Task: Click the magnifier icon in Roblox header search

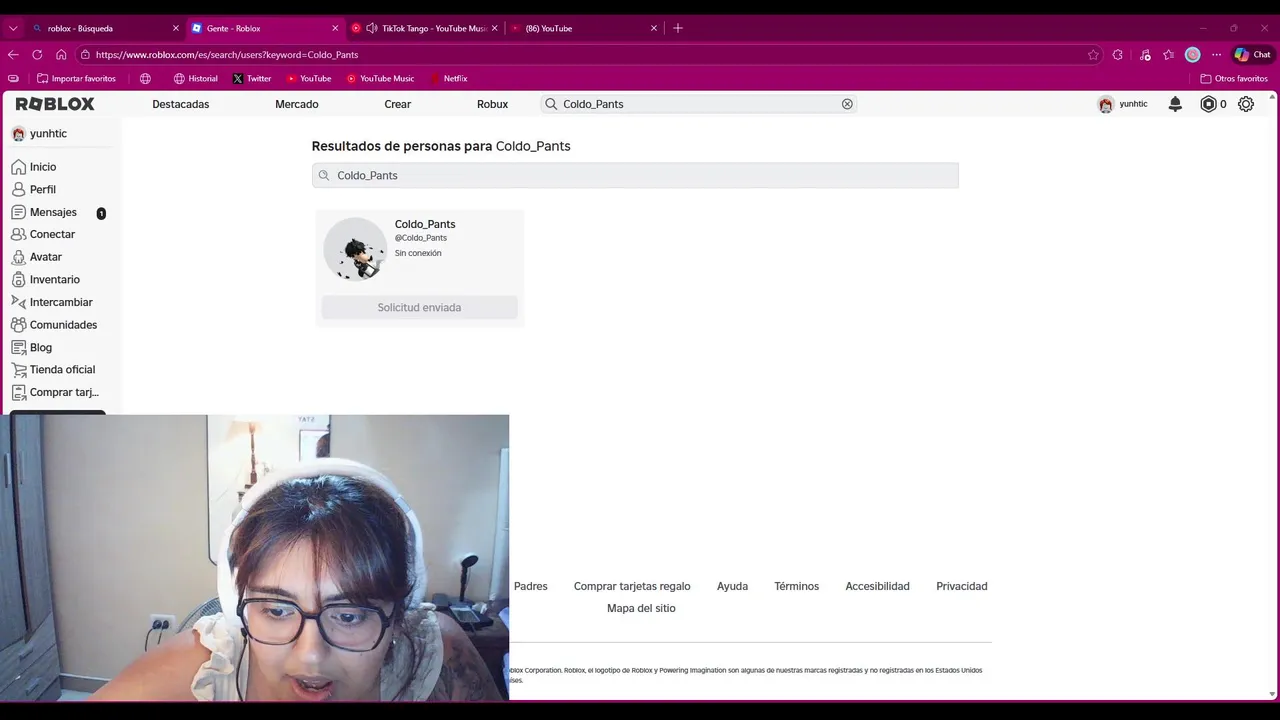Action: pyautogui.click(x=551, y=104)
